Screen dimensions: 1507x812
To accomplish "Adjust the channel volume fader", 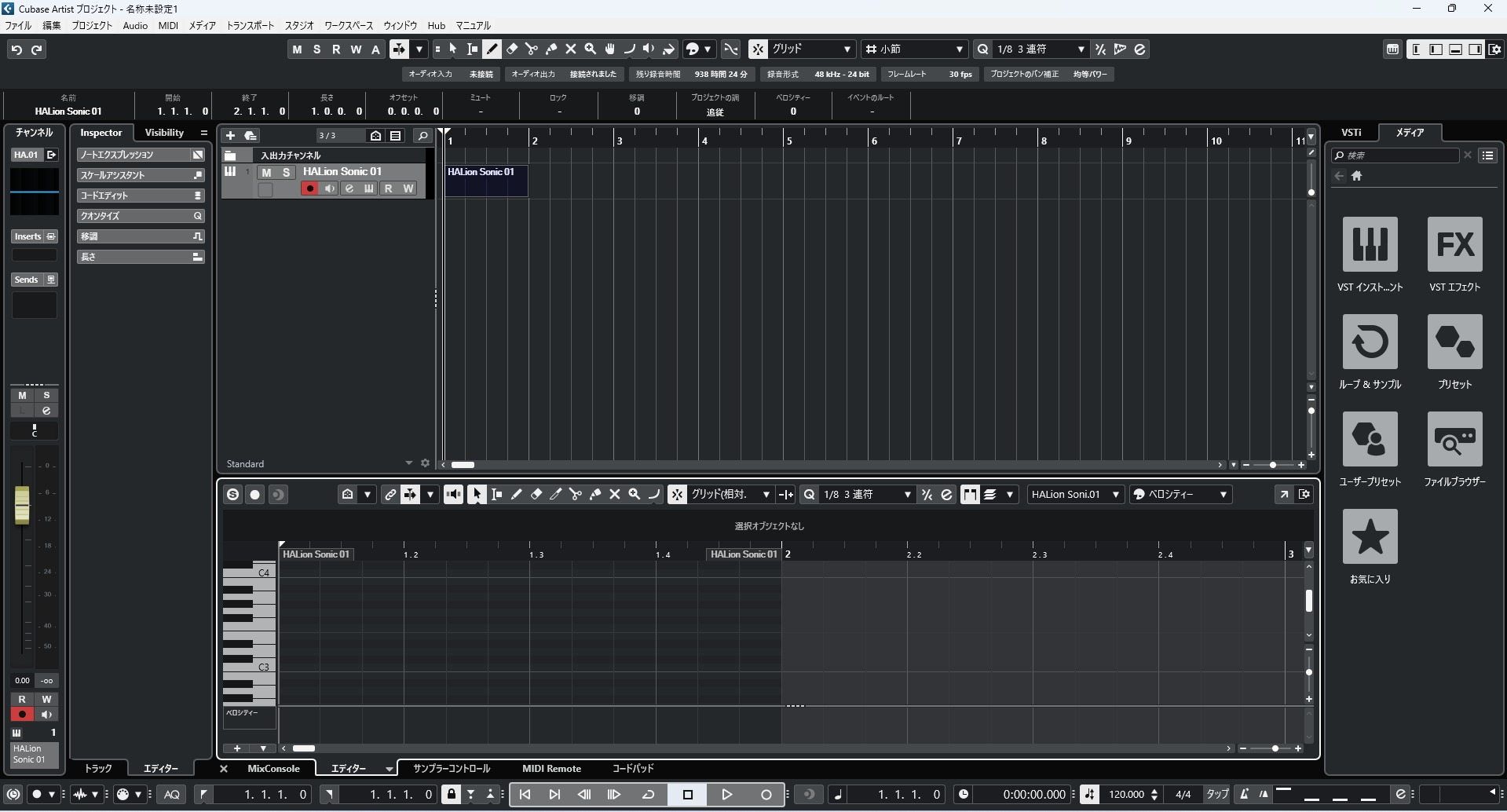I will 22,505.
